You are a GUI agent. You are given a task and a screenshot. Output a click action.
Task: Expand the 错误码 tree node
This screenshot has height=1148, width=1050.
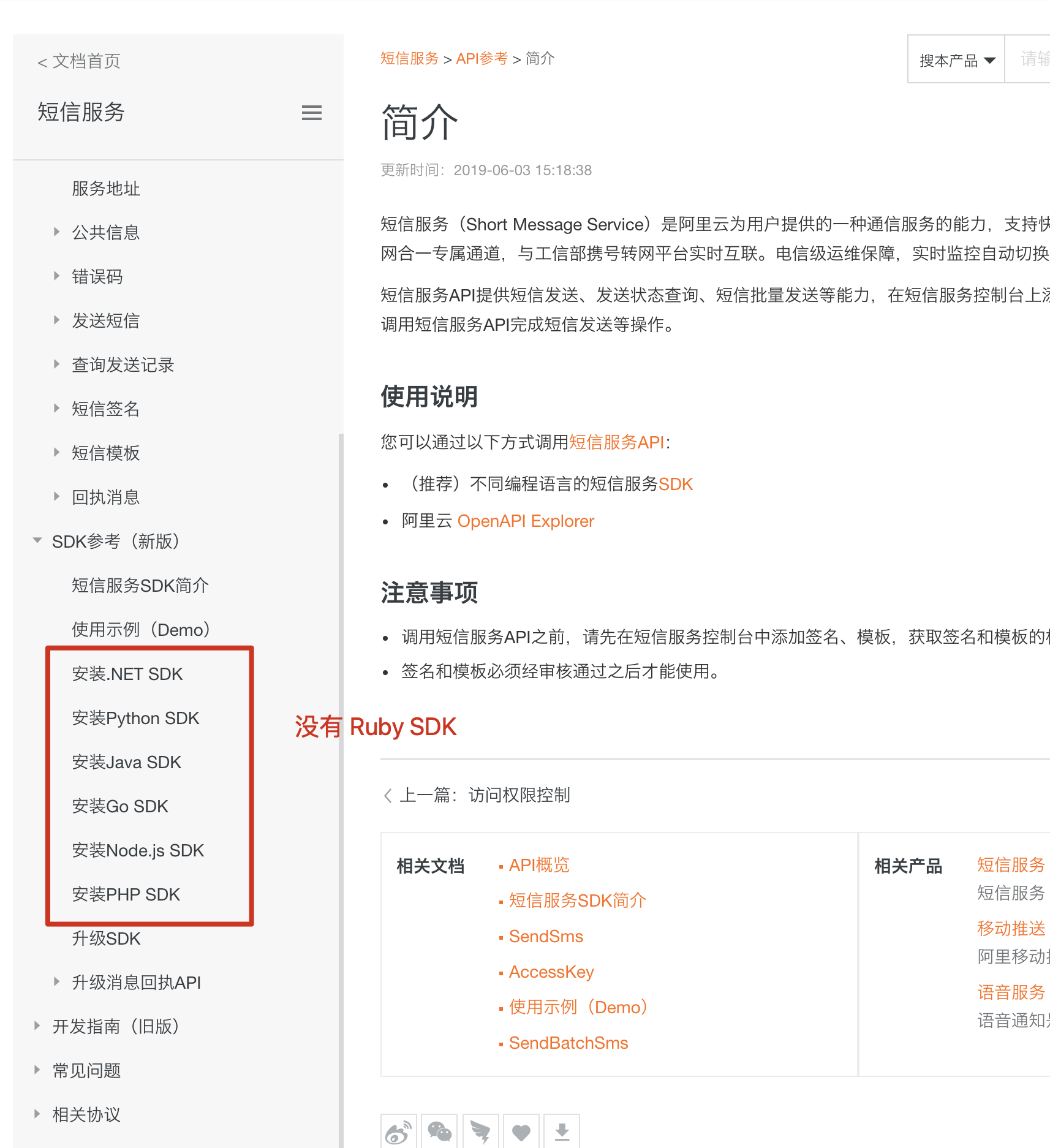(57, 276)
